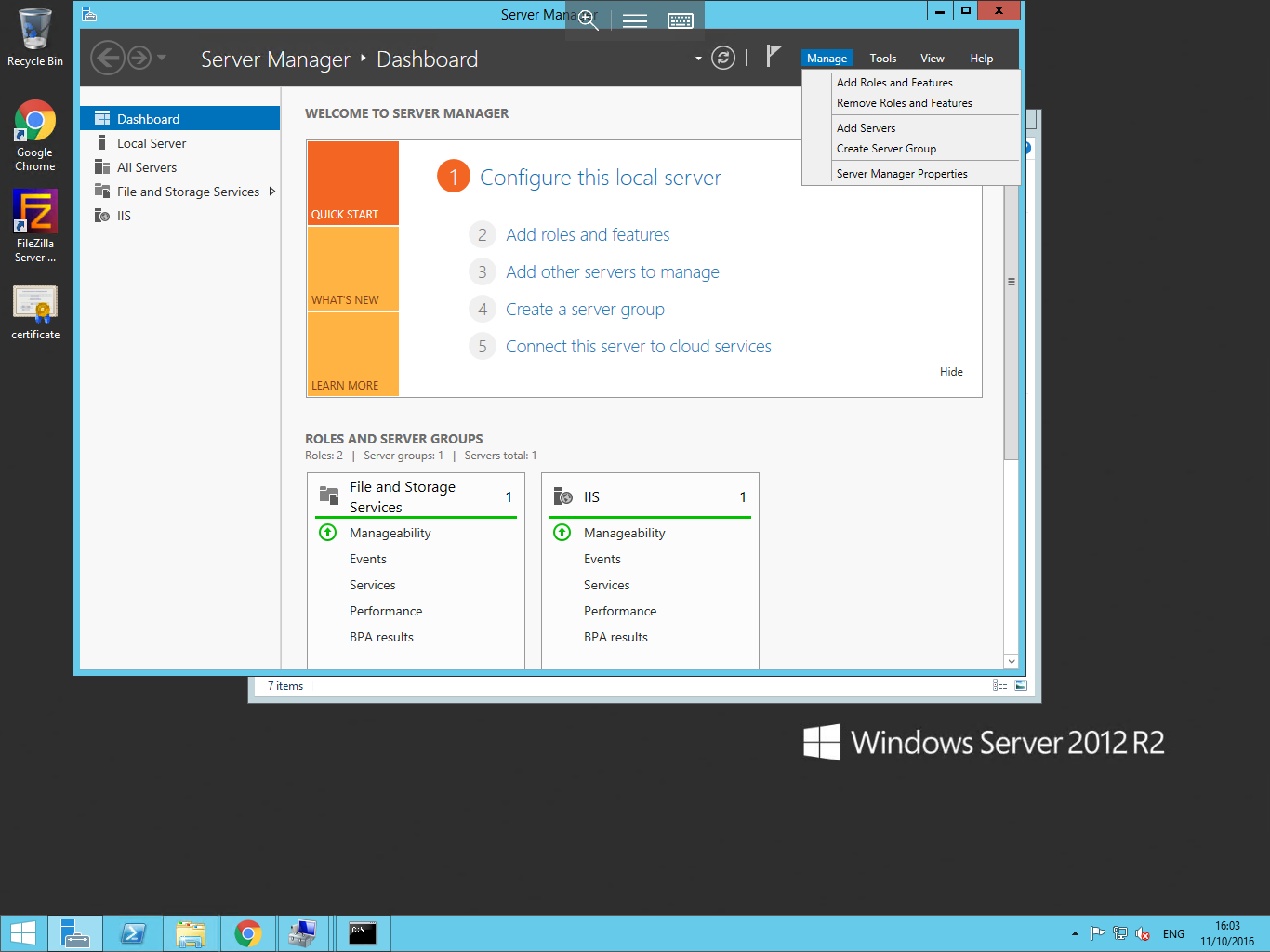Click Manageability under File and Storage Services
Image resolution: width=1270 pixels, height=952 pixels.
[390, 533]
